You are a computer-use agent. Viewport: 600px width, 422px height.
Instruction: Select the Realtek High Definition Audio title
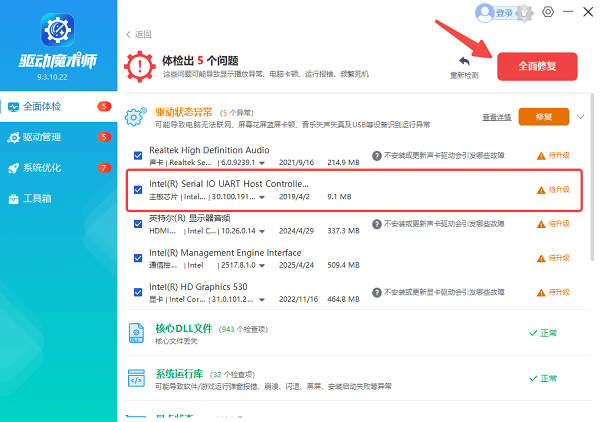209,150
